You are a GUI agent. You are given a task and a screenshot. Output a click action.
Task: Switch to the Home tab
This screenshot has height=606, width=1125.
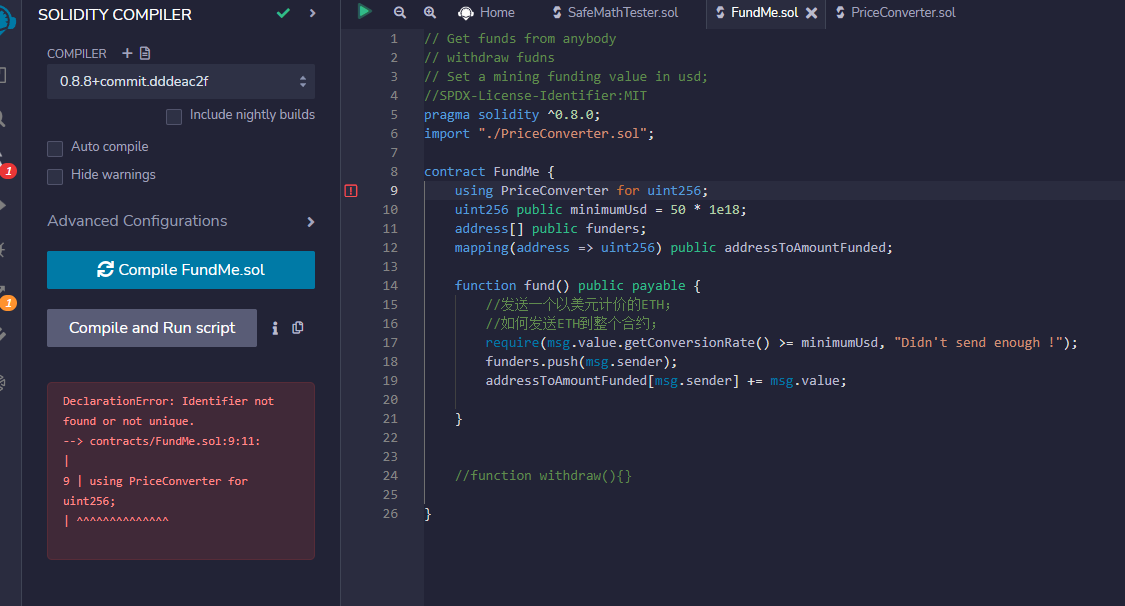point(486,12)
